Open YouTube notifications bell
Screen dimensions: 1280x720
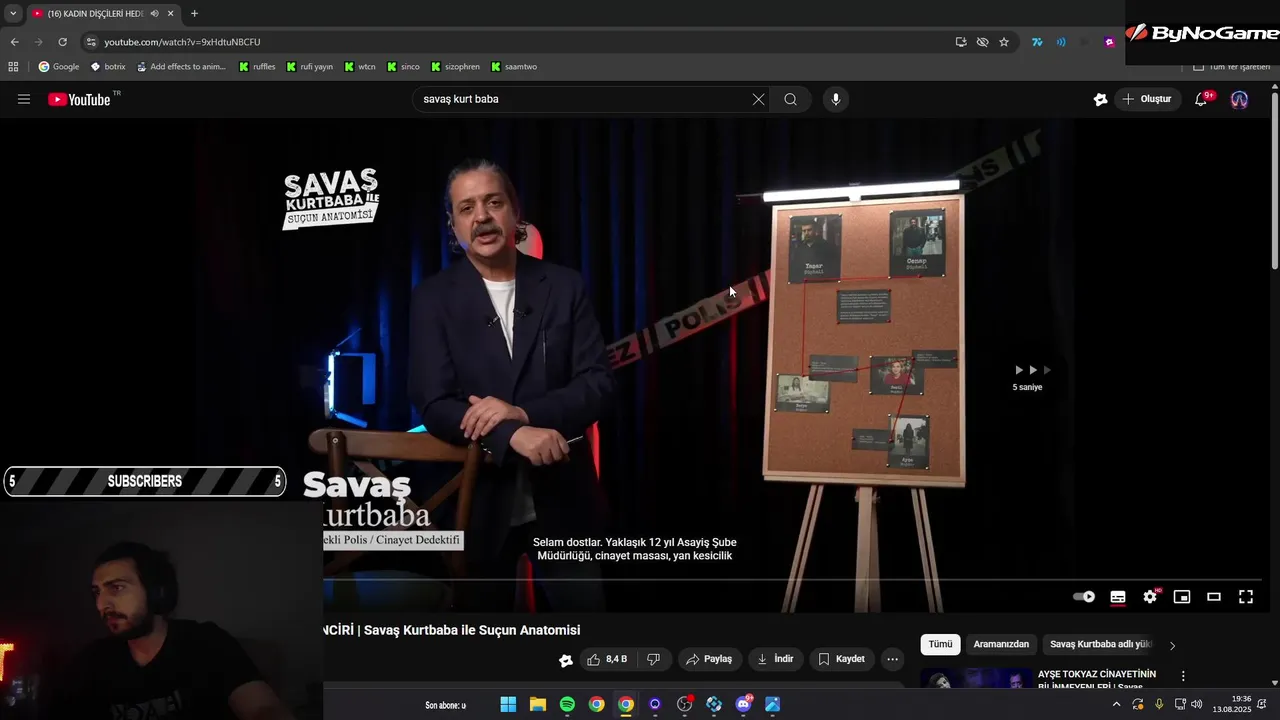coord(1201,99)
